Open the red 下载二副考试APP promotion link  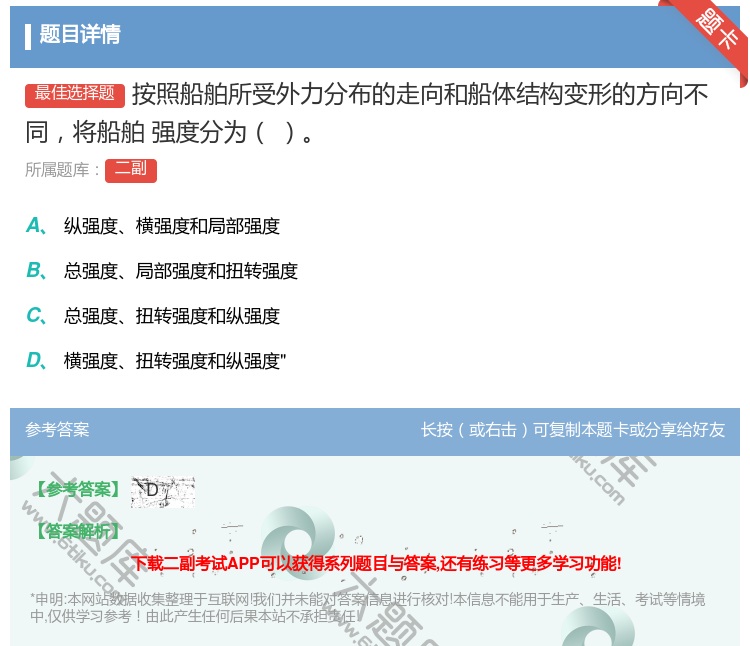click(376, 563)
